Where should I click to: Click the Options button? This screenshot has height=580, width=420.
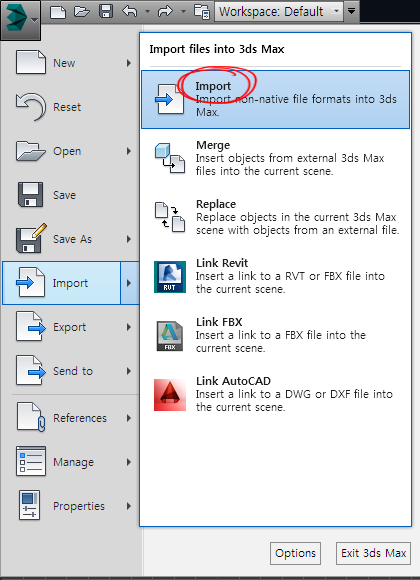pyautogui.click(x=295, y=553)
